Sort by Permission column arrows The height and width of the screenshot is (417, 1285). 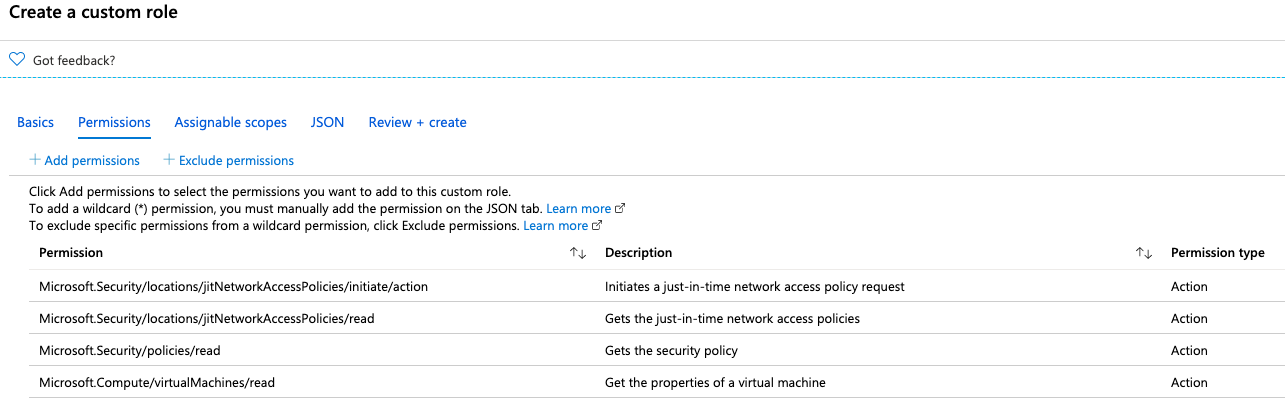point(577,253)
